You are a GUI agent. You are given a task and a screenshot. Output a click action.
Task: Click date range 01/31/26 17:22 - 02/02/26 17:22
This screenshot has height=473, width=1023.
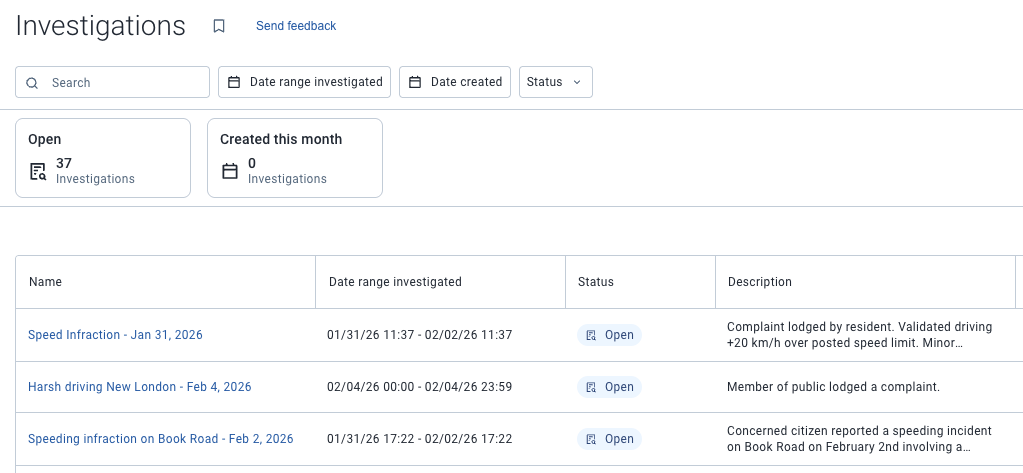(x=420, y=439)
